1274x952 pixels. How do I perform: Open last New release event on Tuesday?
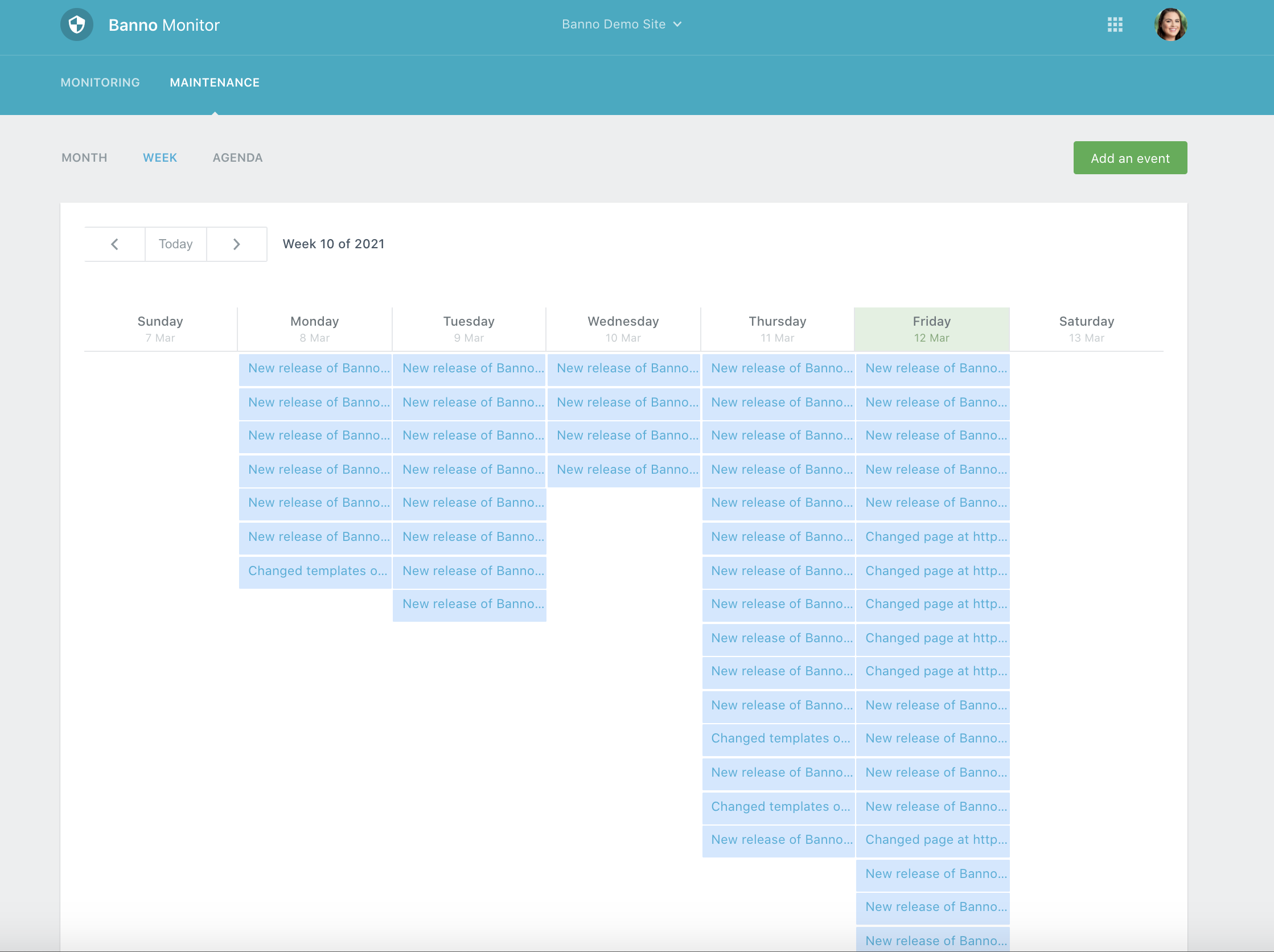coord(470,604)
